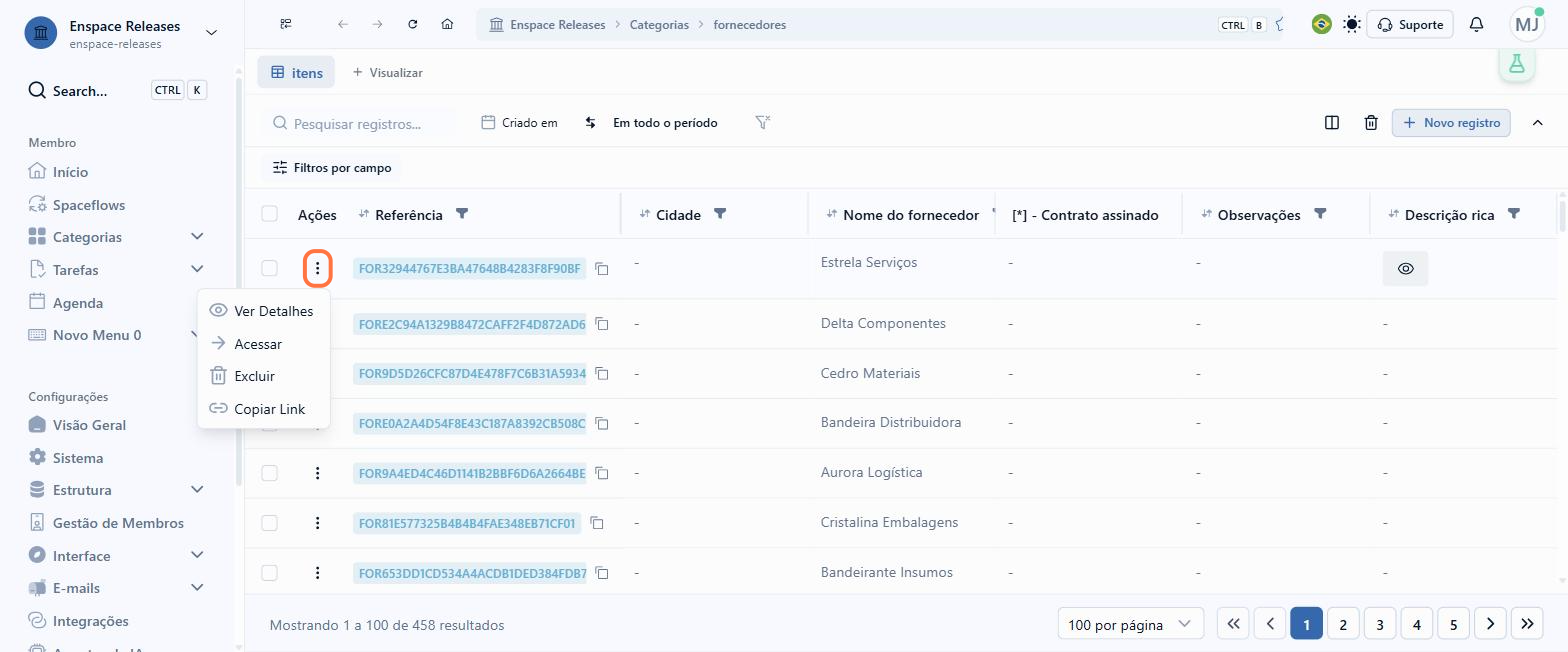1568x652 pixels.
Task: Go to page 2
Action: (x=1343, y=624)
